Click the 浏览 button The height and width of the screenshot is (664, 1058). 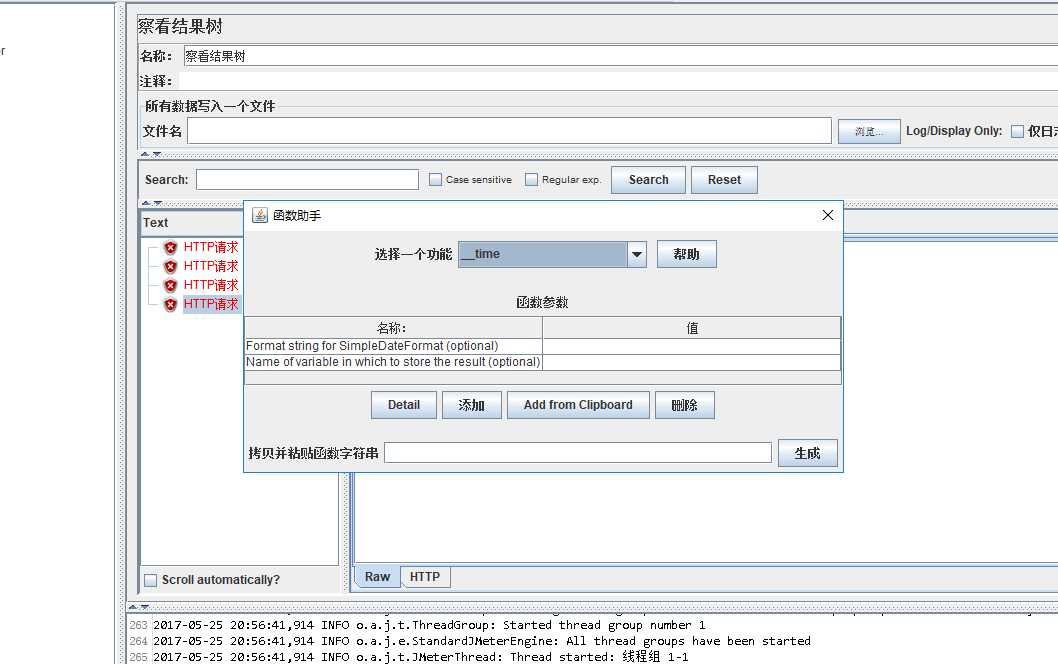tap(869, 131)
